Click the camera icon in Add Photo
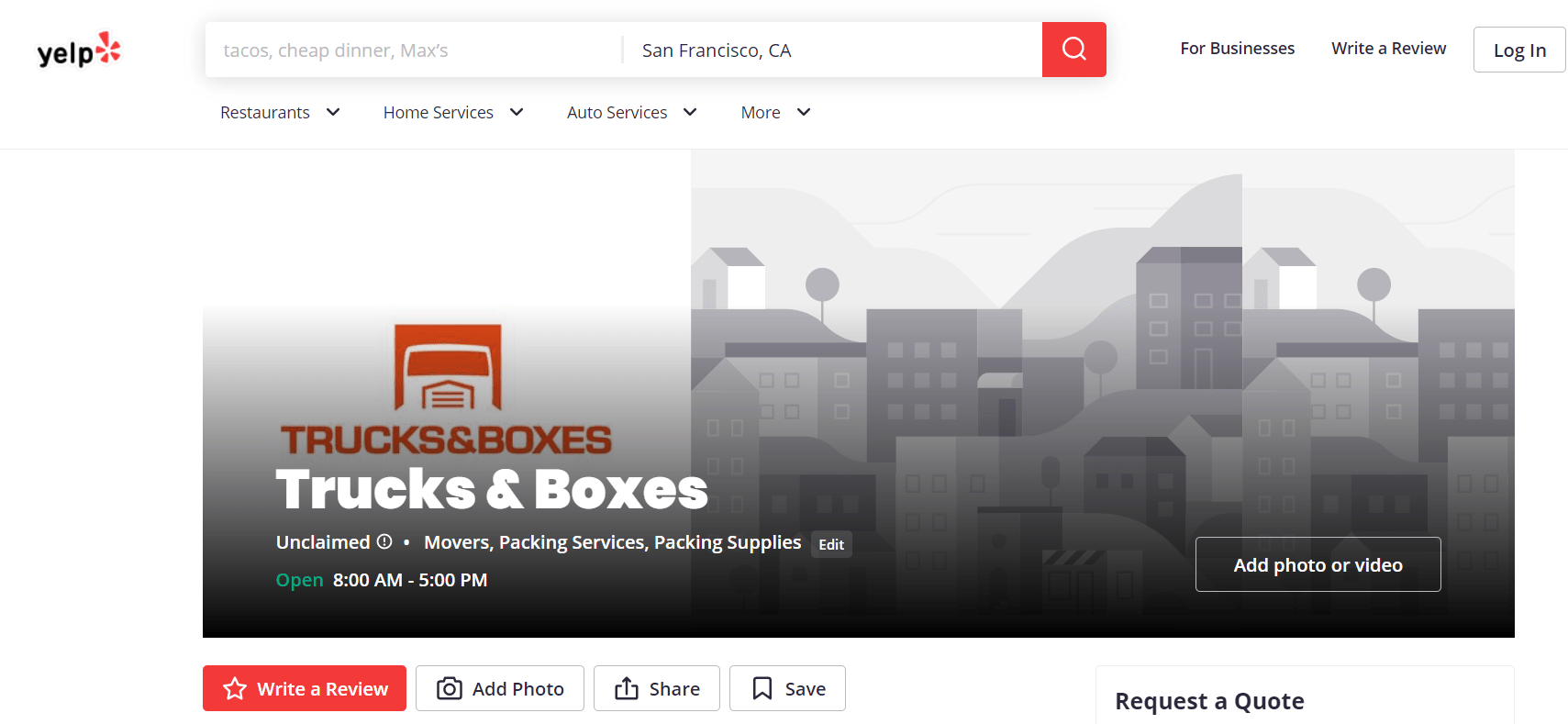 tap(450, 688)
